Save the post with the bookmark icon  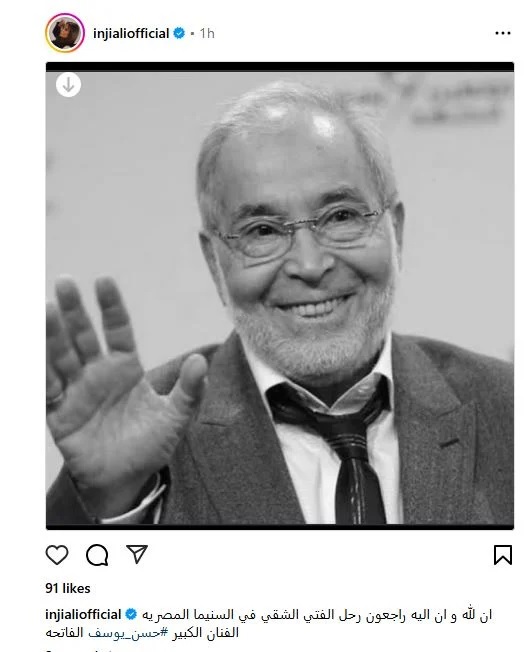(x=503, y=555)
